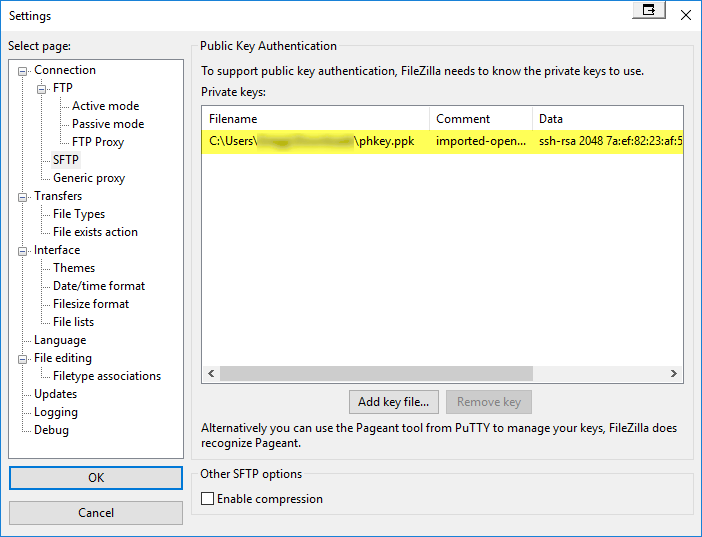Go to File exists action page
Screen dimensions: 702x537
tap(95, 232)
